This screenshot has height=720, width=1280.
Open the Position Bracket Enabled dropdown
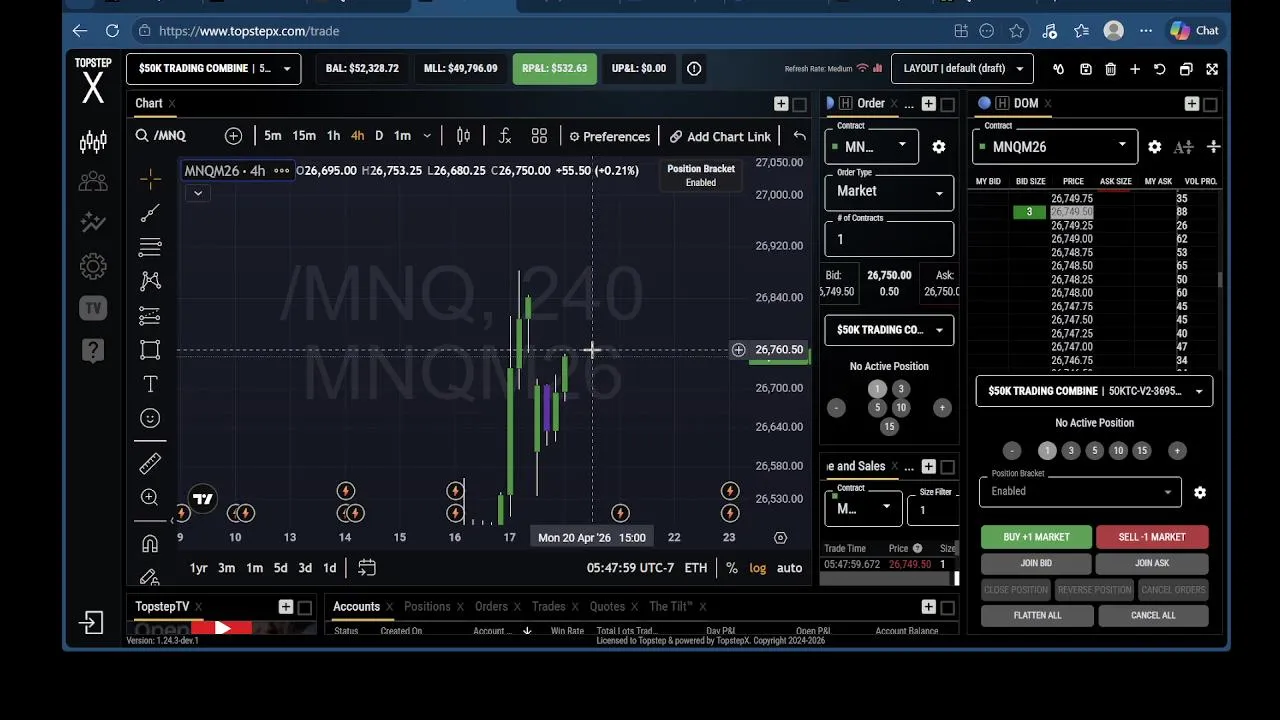coord(1080,491)
